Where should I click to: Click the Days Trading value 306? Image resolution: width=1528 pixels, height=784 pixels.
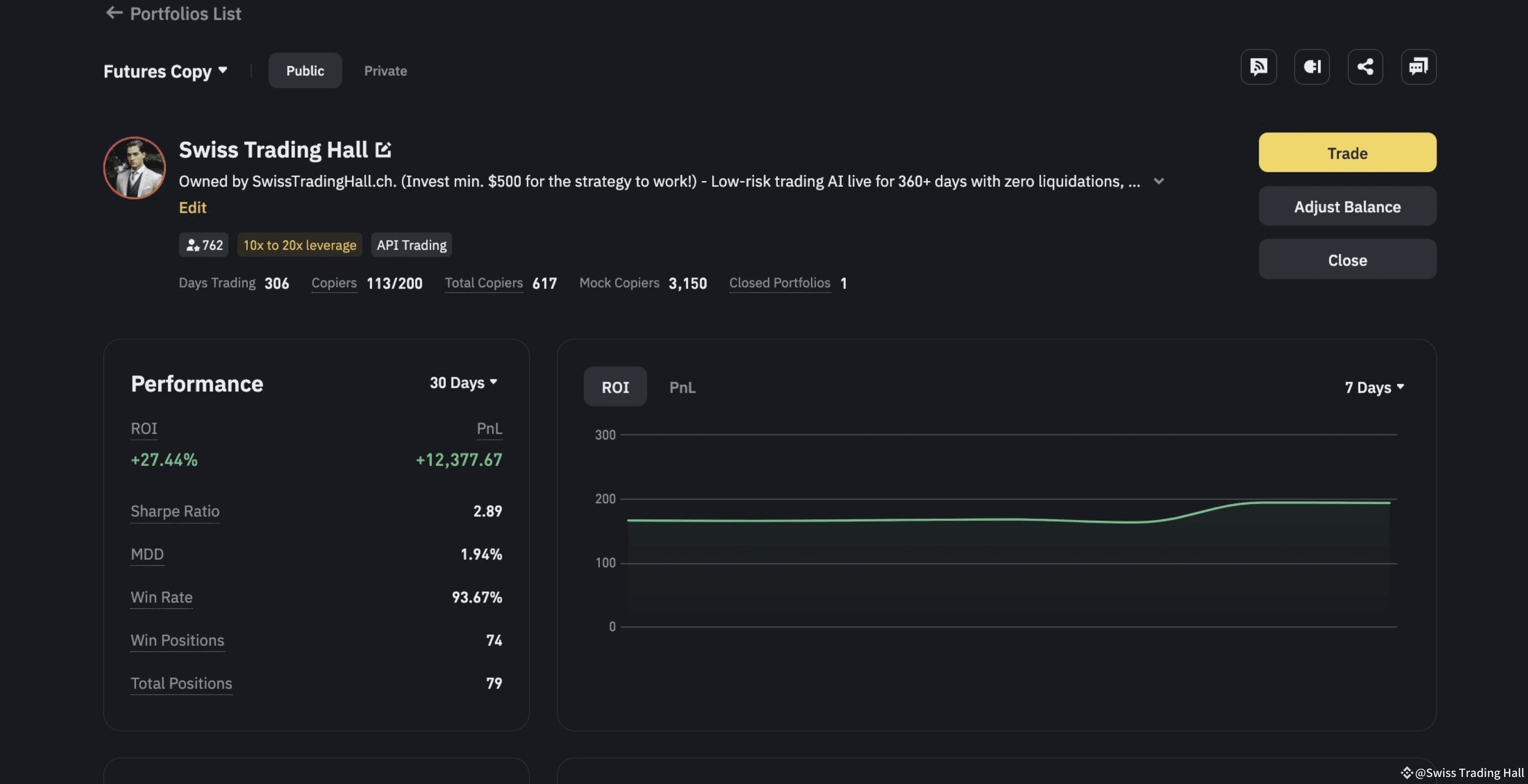point(276,283)
